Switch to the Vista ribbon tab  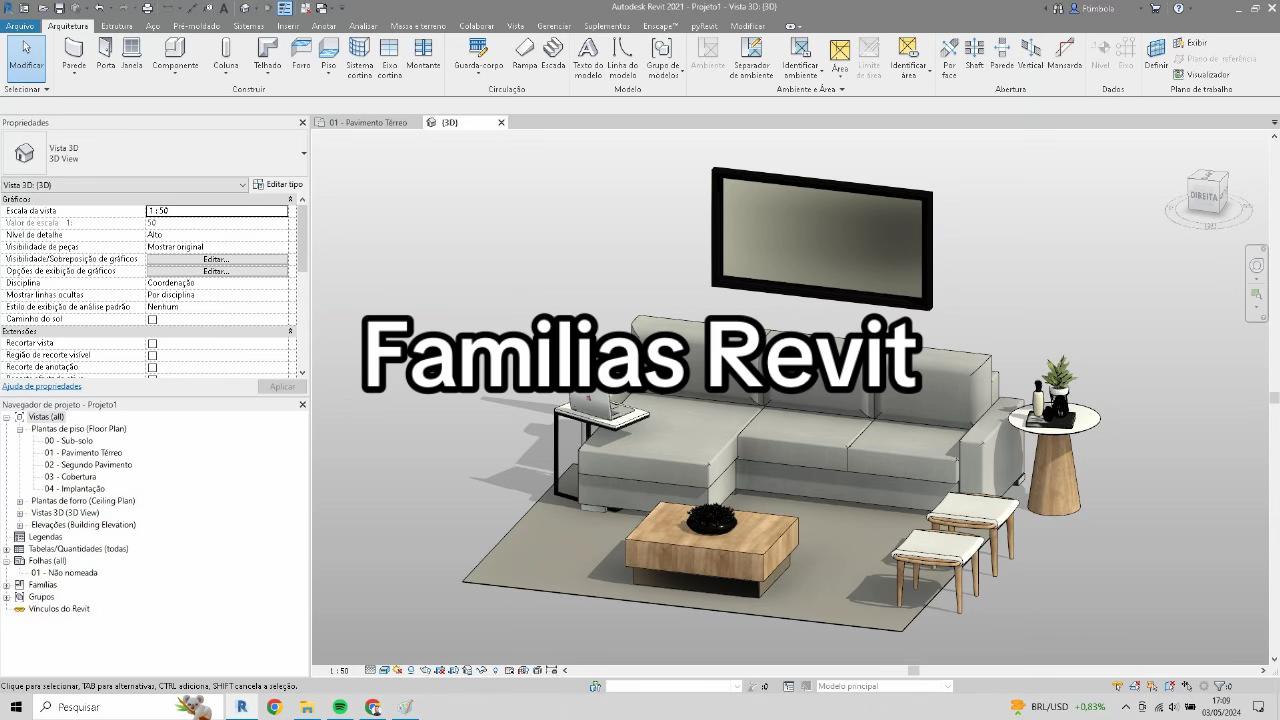(515, 26)
